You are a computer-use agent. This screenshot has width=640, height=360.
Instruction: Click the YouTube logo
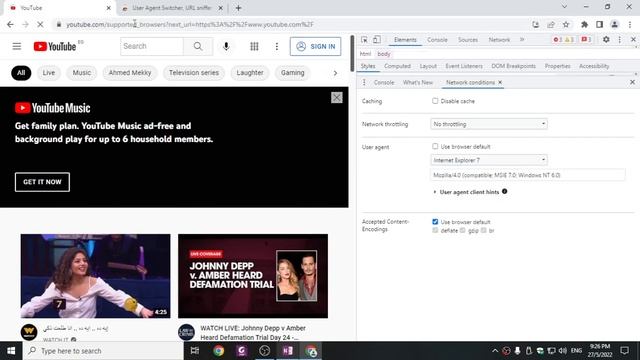point(55,46)
